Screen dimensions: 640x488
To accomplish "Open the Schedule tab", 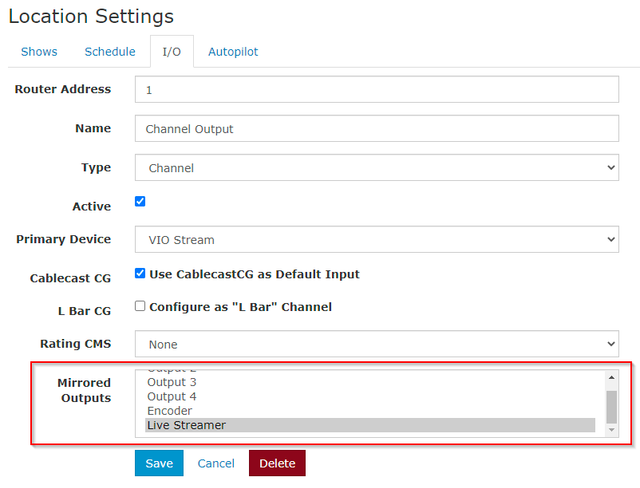I will point(110,52).
